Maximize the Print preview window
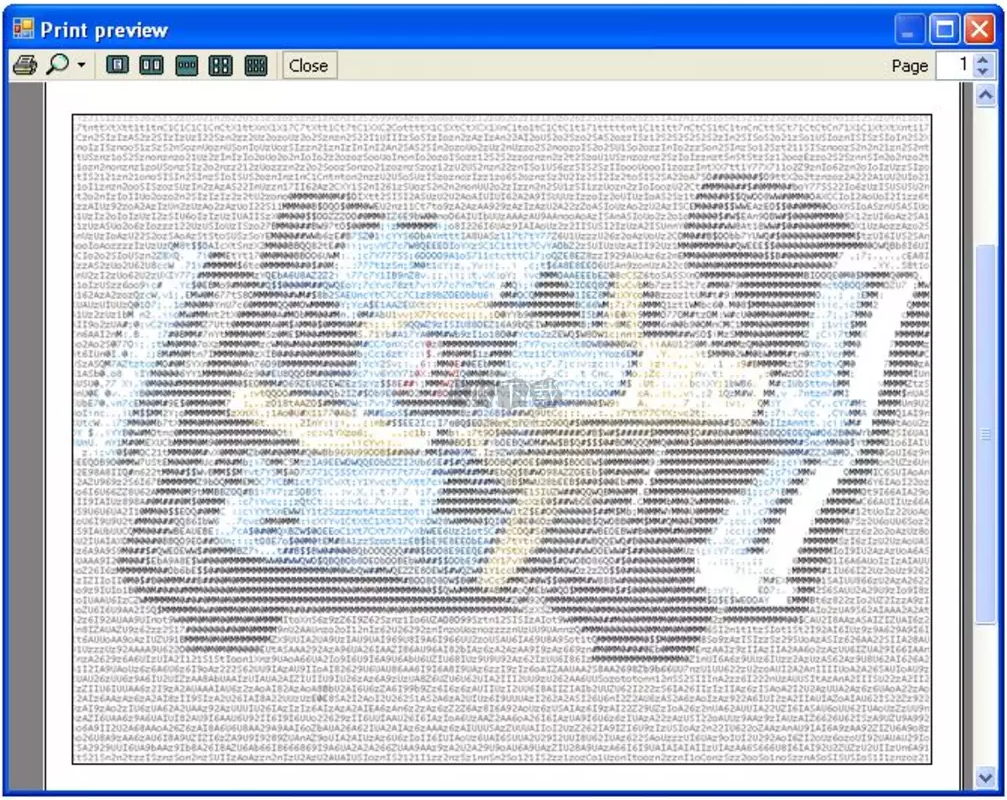 pos(945,29)
